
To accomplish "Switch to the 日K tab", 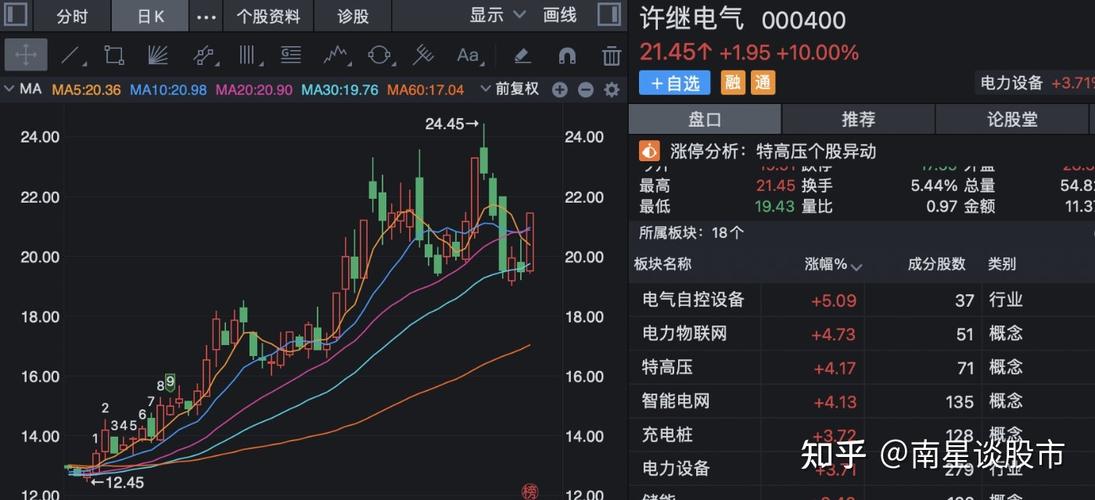I will [x=151, y=16].
